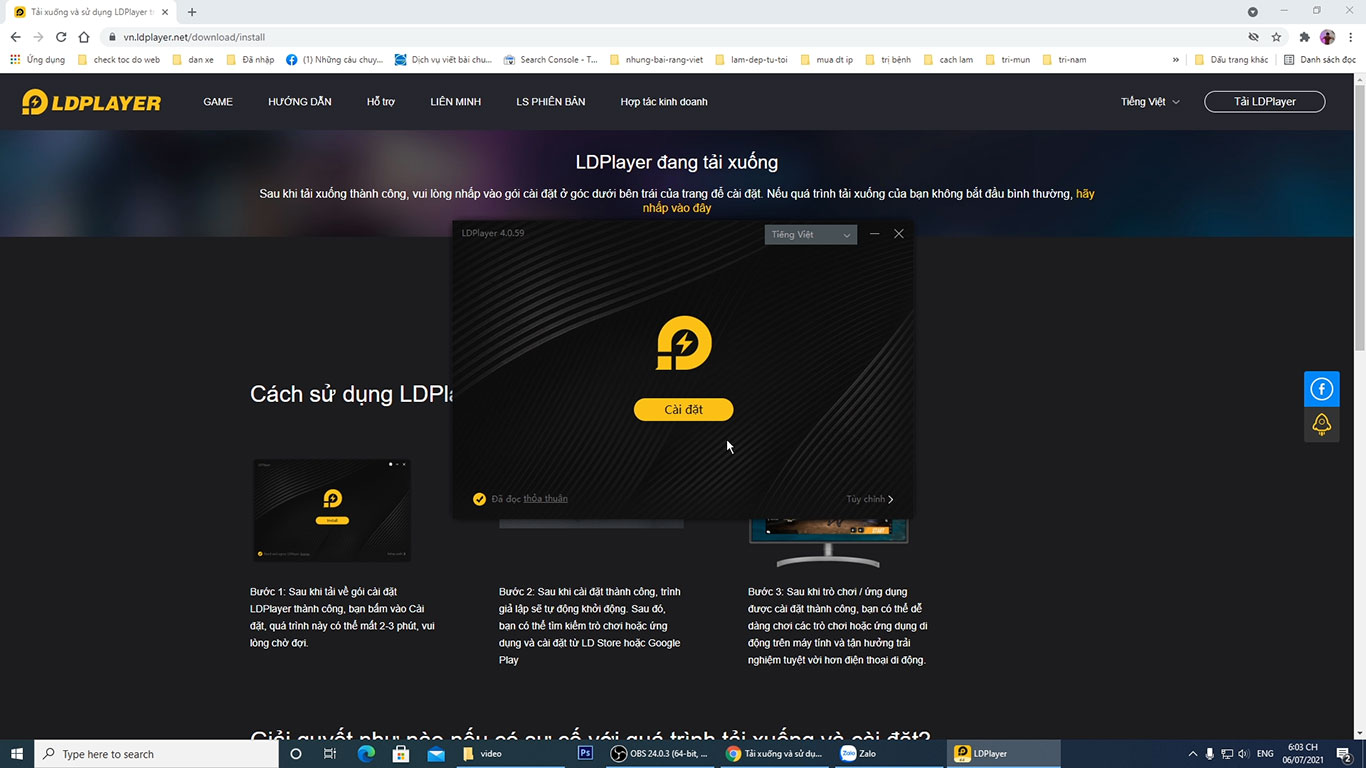Open the 'HƯỚNG DẪN' menu item
1366x768 pixels.
(299, 102)
